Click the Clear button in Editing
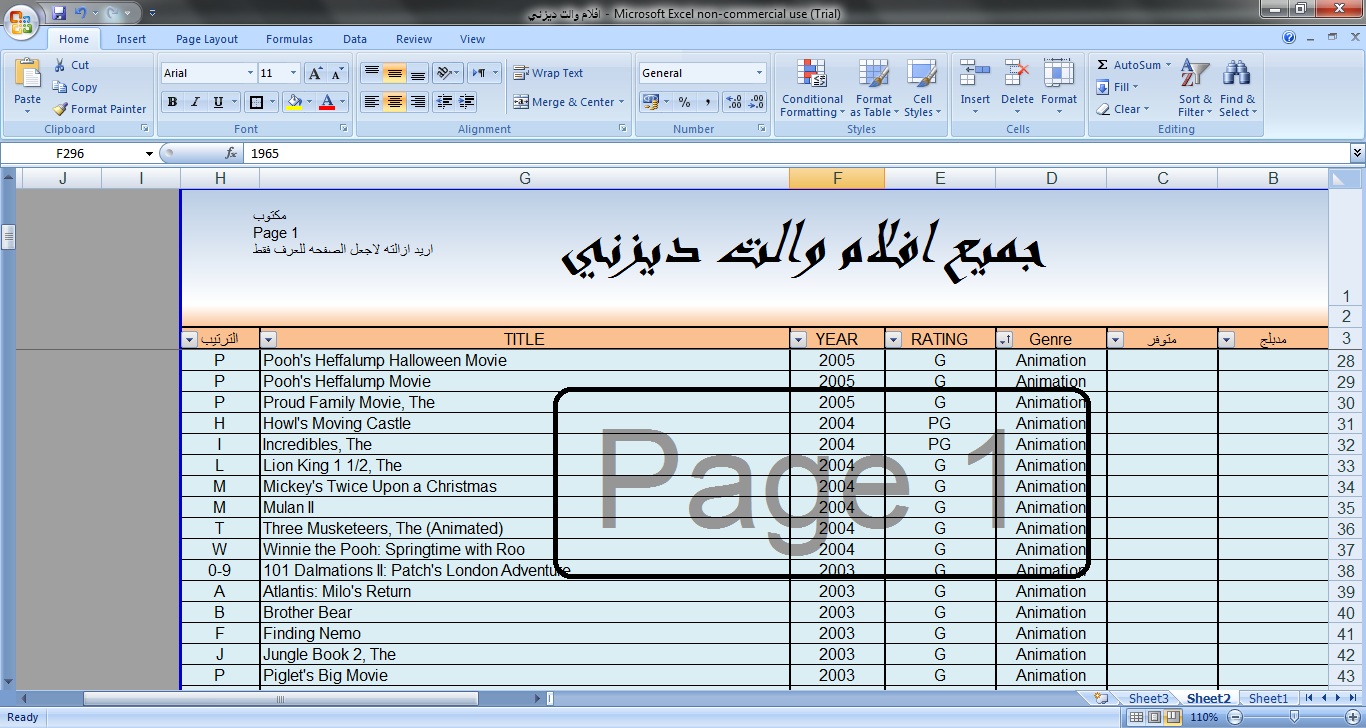Viewport: 1366px width, 728px height. point(1124,109)
